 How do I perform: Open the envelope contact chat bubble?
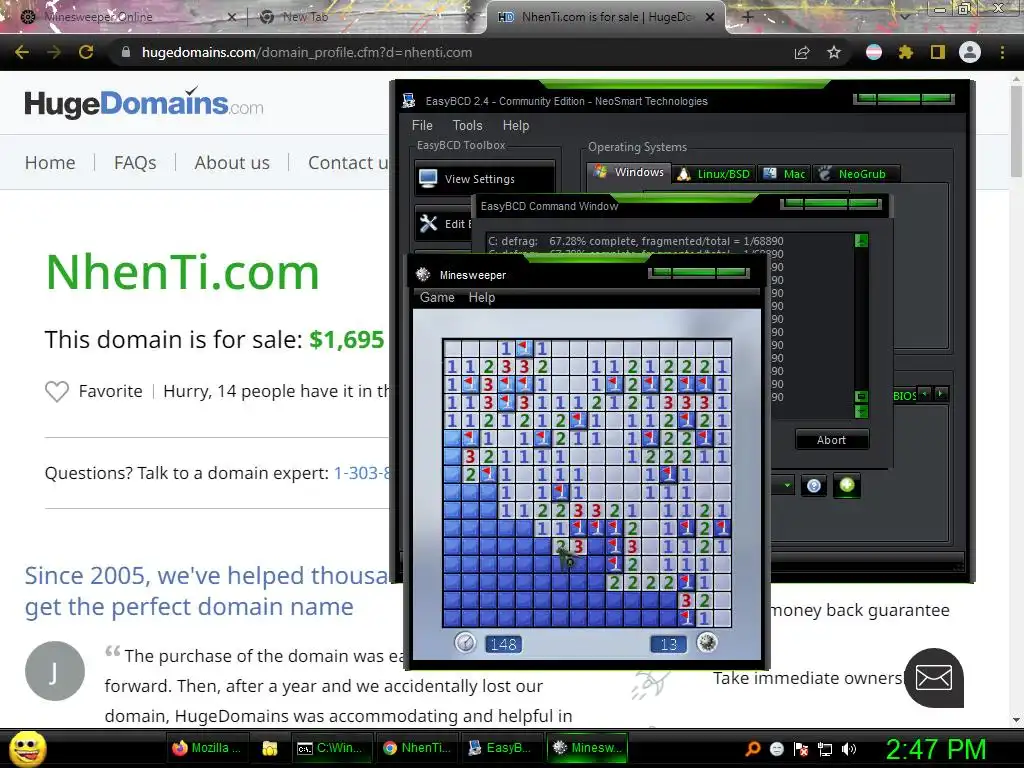934,678
